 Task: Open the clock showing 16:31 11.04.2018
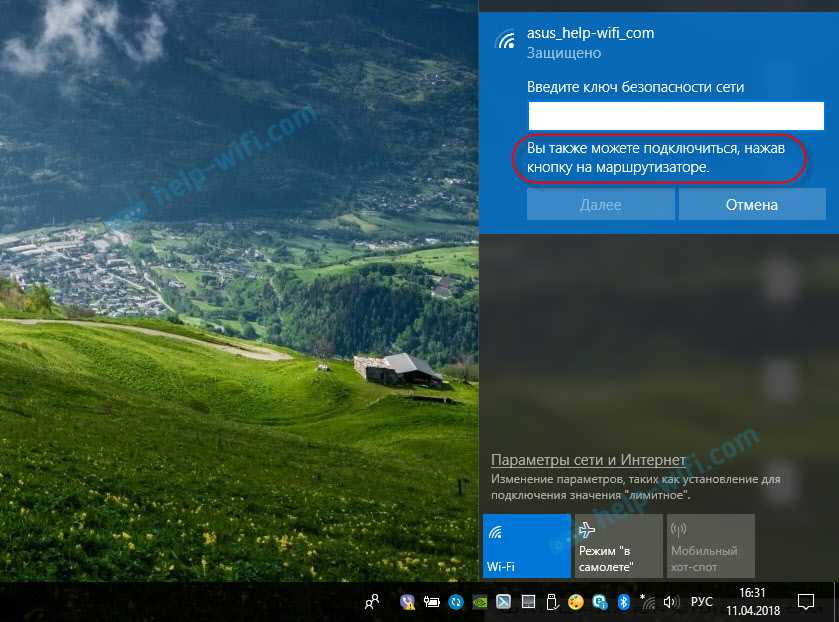[x=753, y=602]
